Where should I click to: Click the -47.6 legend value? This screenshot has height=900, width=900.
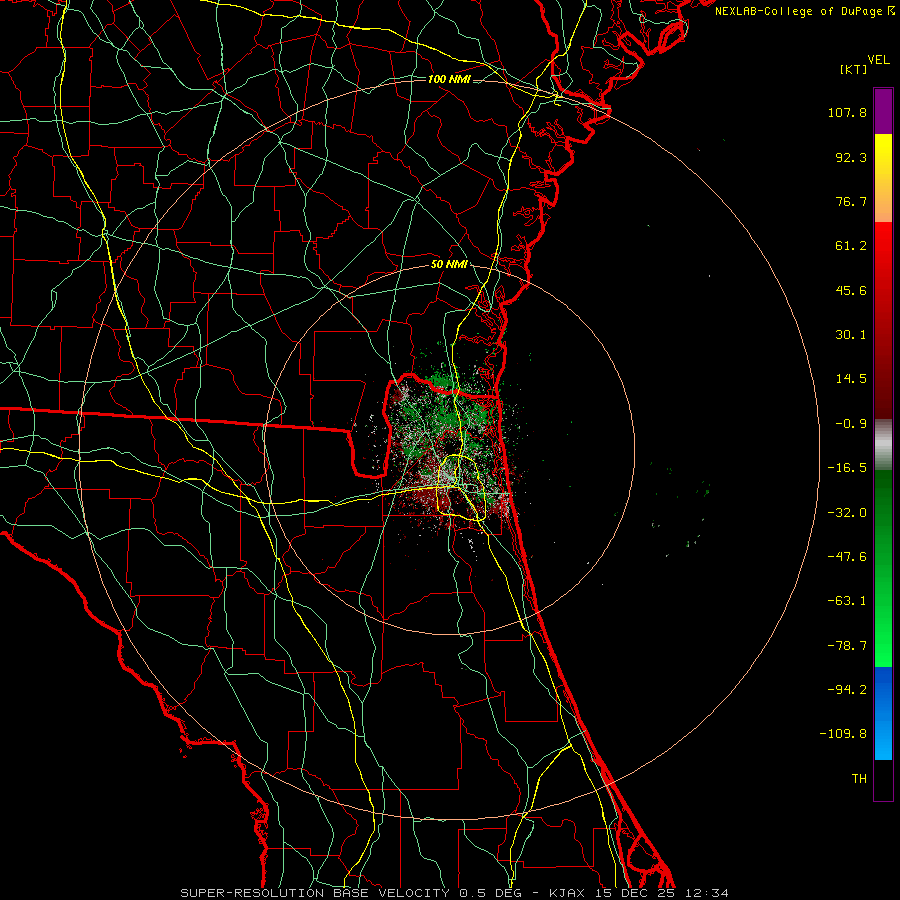tap(847, 557)
